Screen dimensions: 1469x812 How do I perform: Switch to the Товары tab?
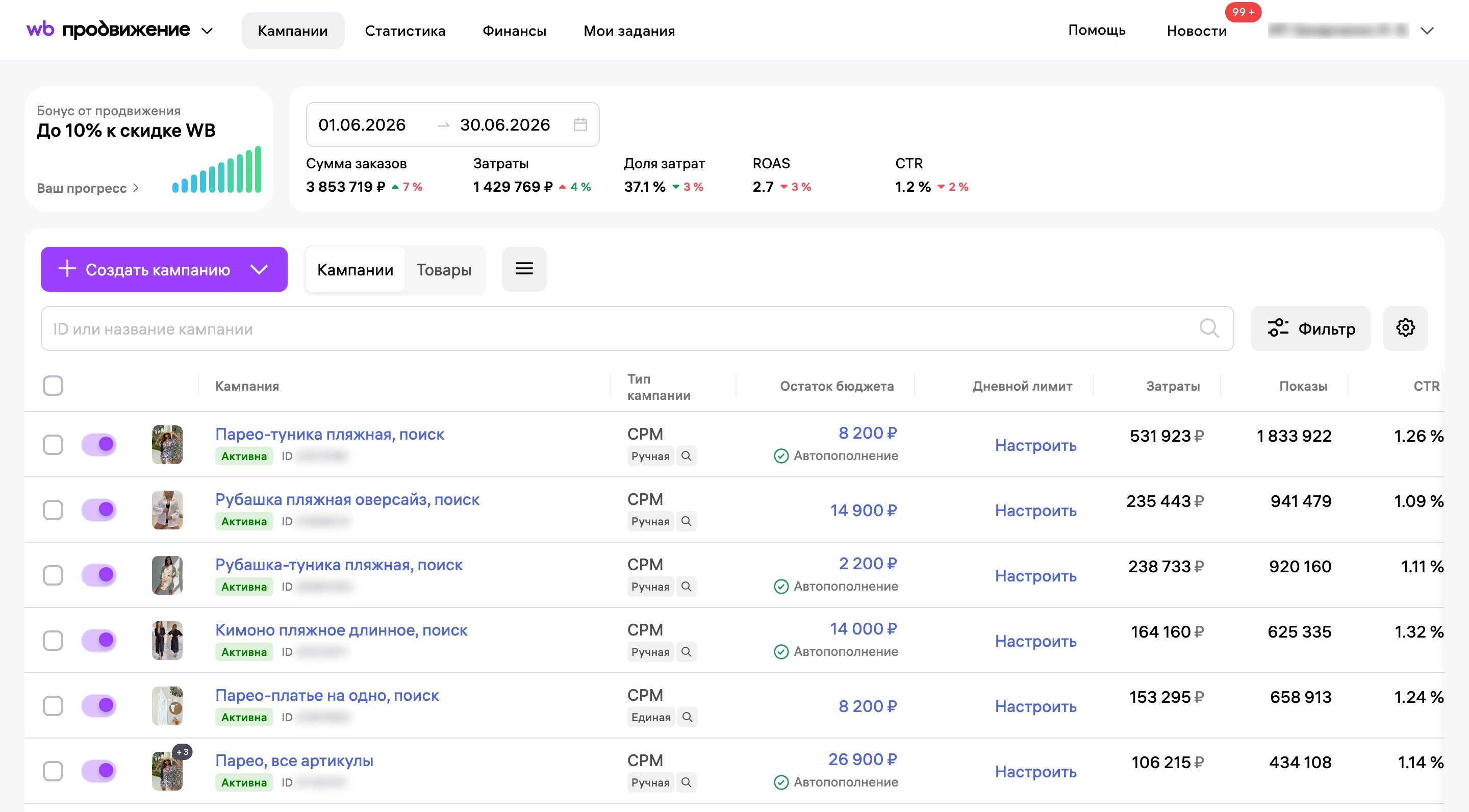[444, 270]
